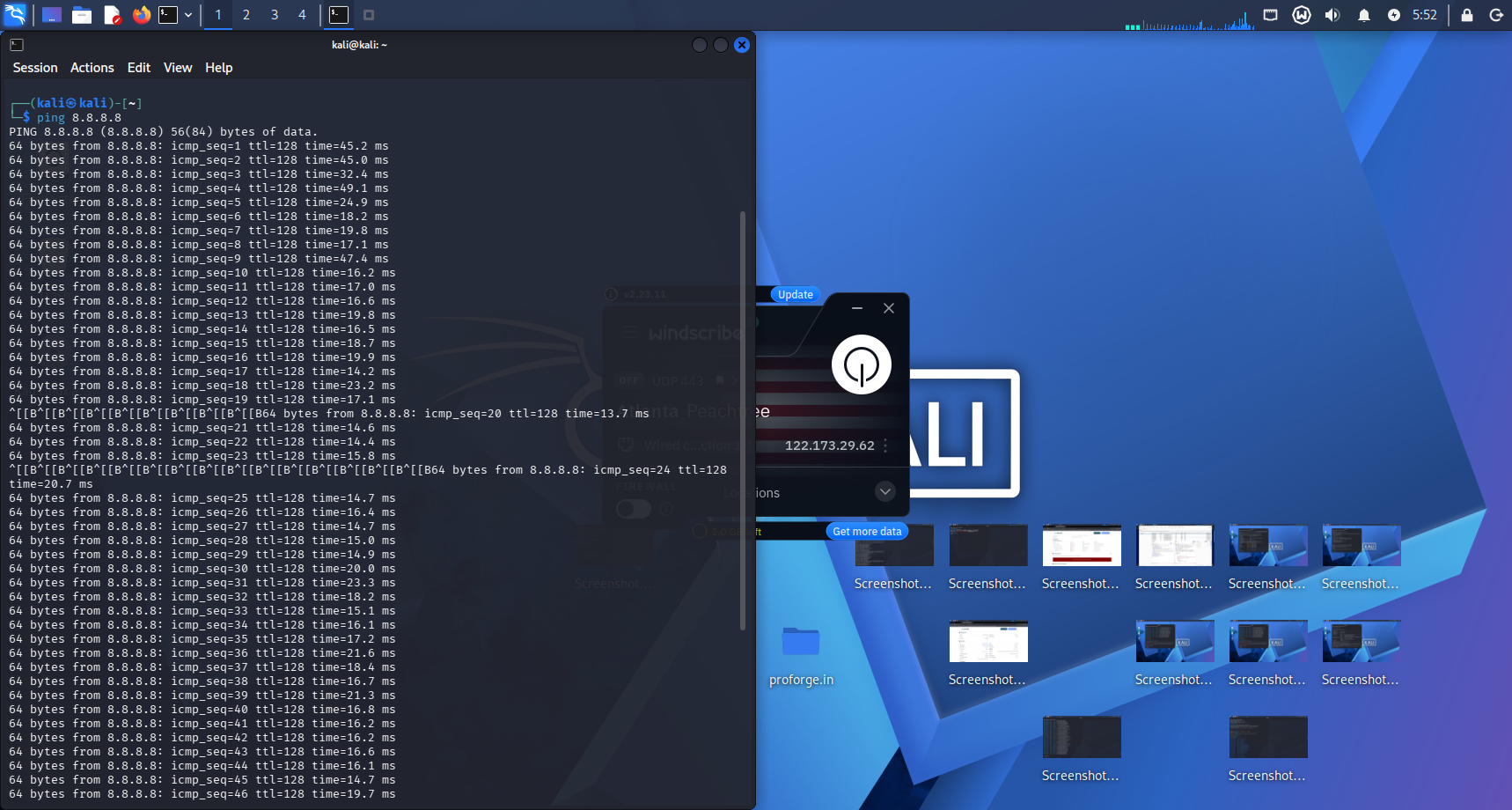
Task: Expand the Windscribe Locations chevron
Action: pos(885,491)
